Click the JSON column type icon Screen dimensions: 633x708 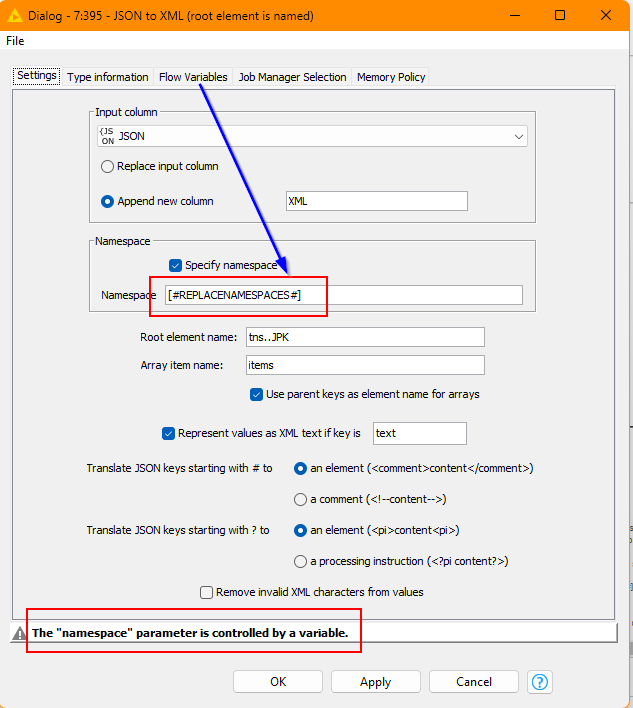point(107,136)
